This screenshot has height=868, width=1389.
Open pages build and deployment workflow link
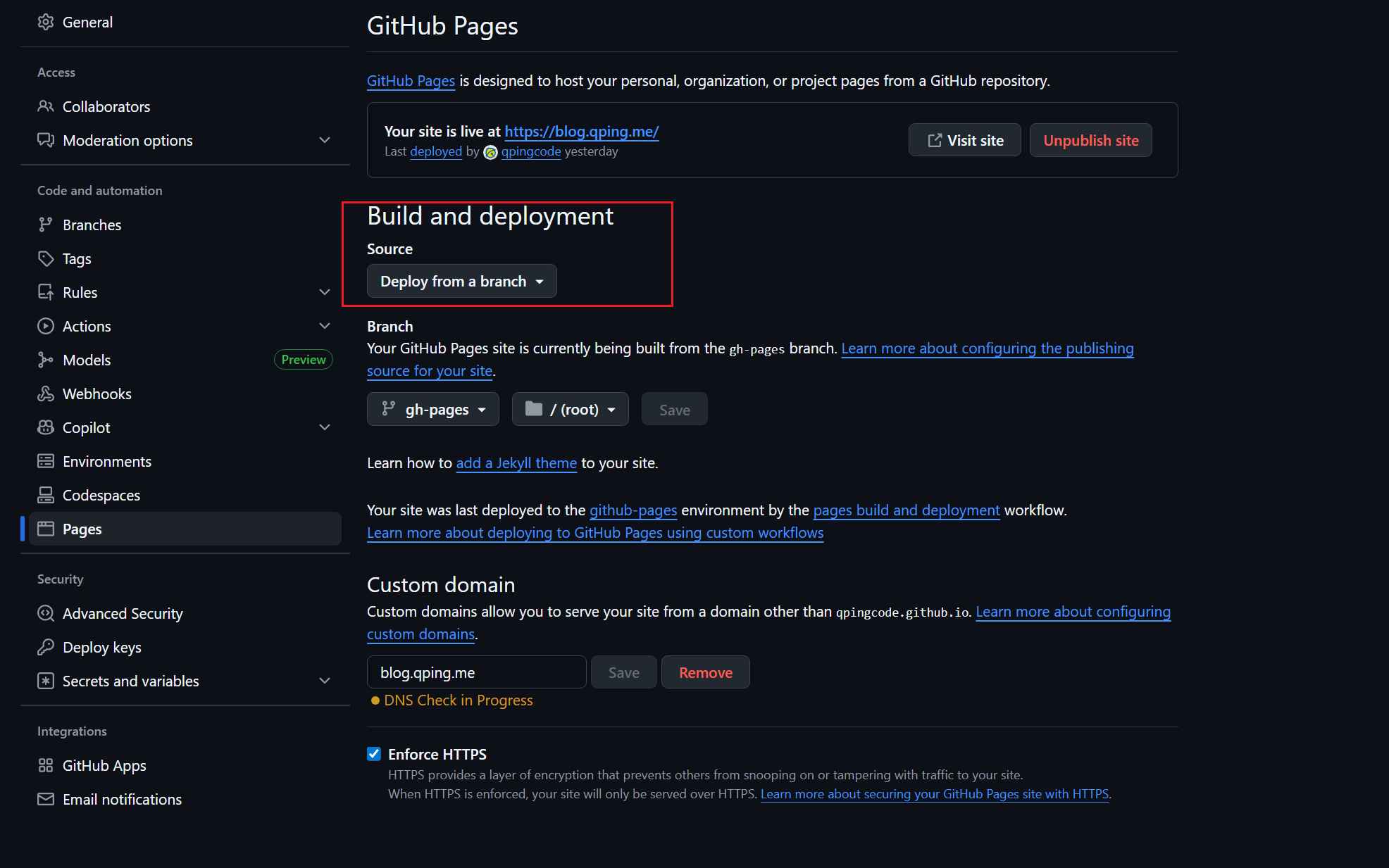[907, 510]
